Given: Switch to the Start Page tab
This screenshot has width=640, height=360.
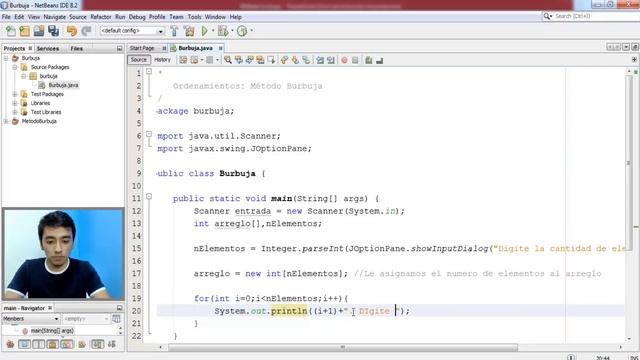Looking at the screenshot, I should 142,48.
